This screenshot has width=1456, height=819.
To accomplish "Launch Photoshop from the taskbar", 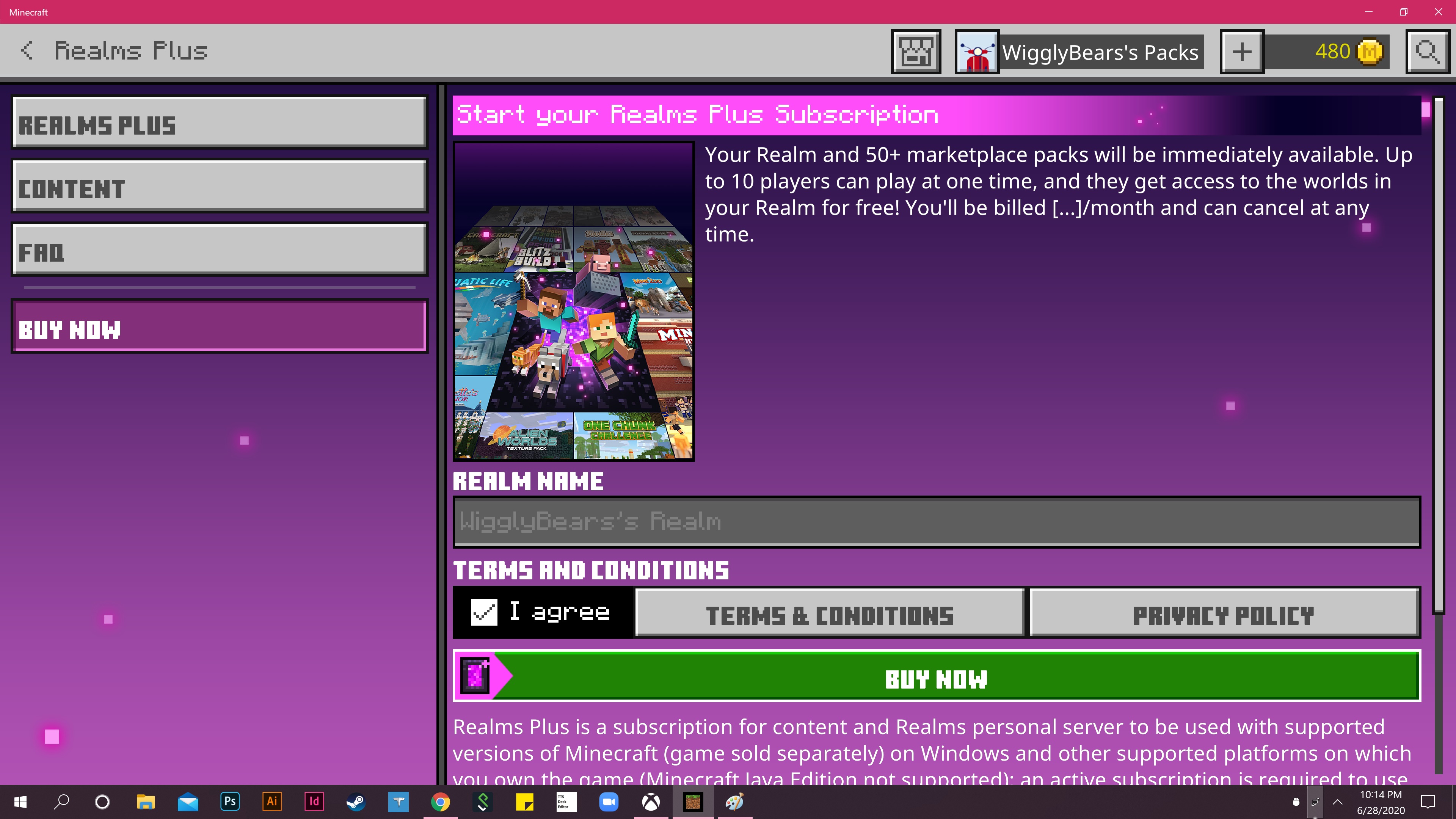I will tap(230, 802).
